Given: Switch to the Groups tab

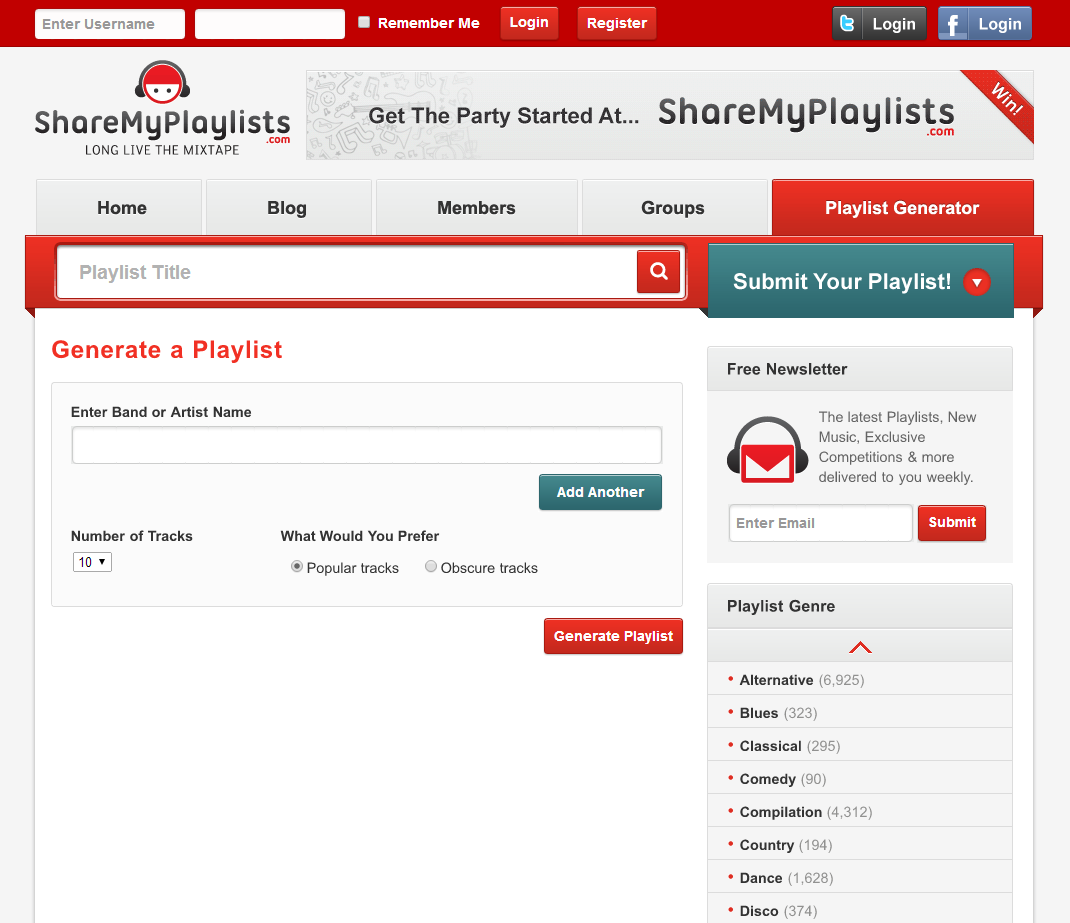Looking at the screenshot, I should (x=672, y=208).
